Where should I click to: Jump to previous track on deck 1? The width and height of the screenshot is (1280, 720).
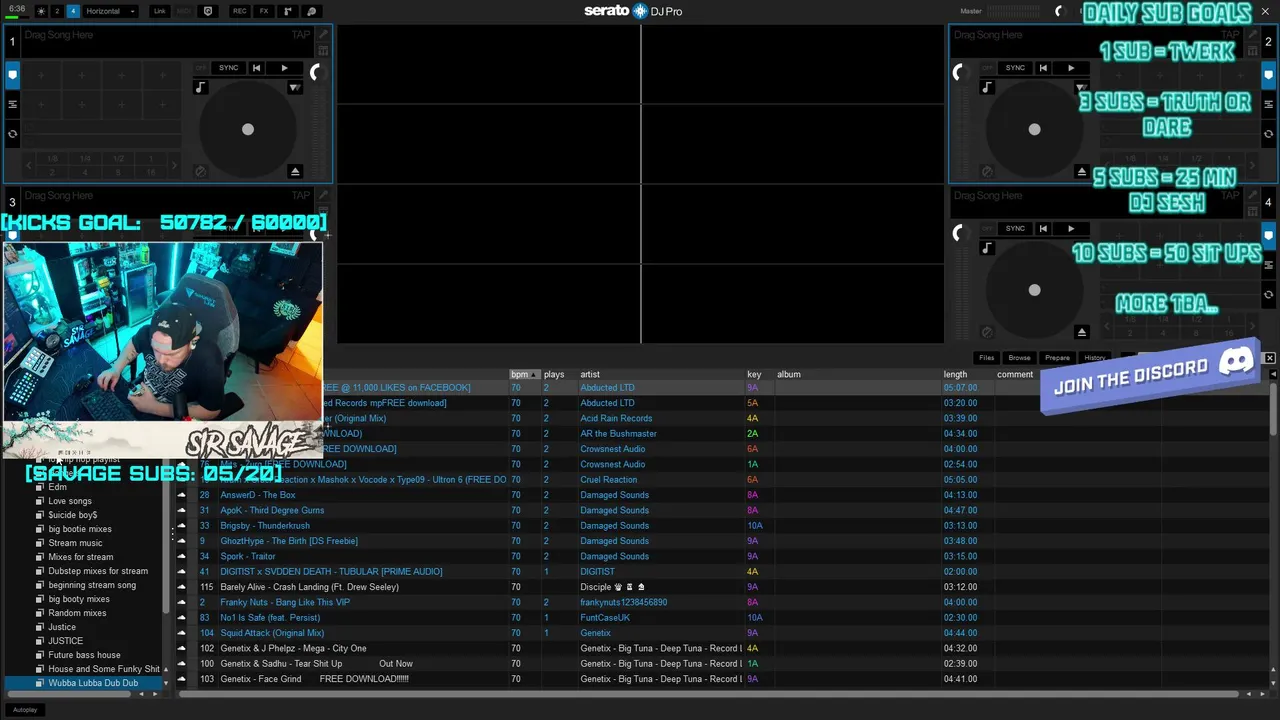(256, 68)
